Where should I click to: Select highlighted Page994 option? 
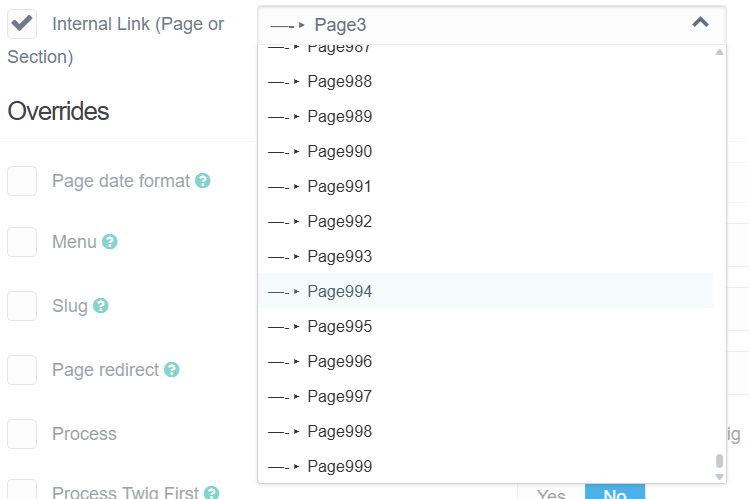[485, 291]
